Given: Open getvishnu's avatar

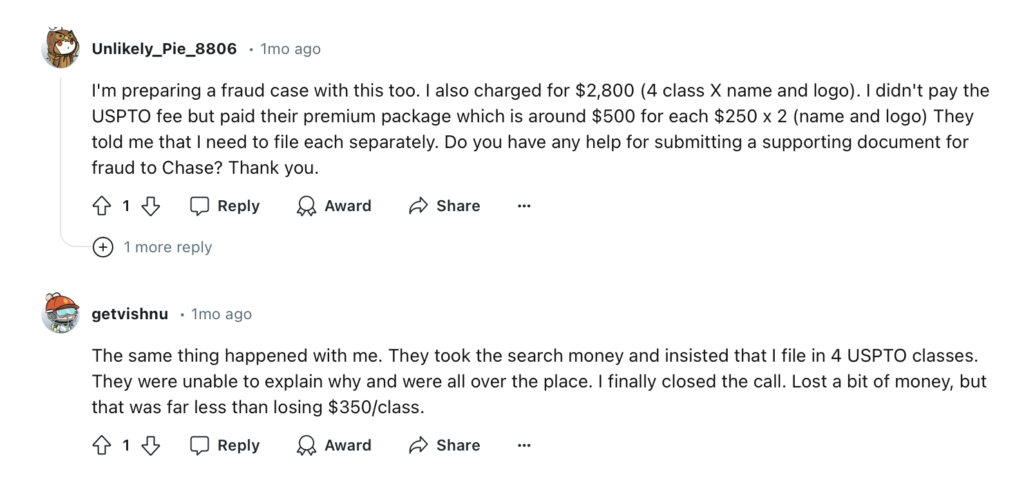Looking at the screenshot, I should [x=61, y=314].
